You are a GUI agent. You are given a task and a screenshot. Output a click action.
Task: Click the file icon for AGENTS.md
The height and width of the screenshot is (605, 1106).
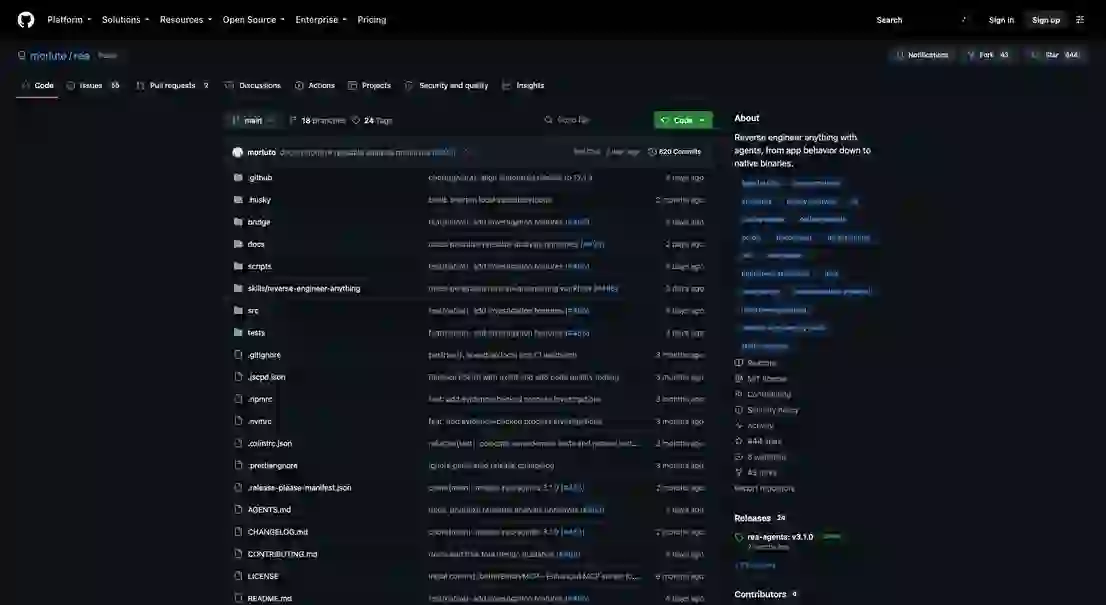(238, 509)
